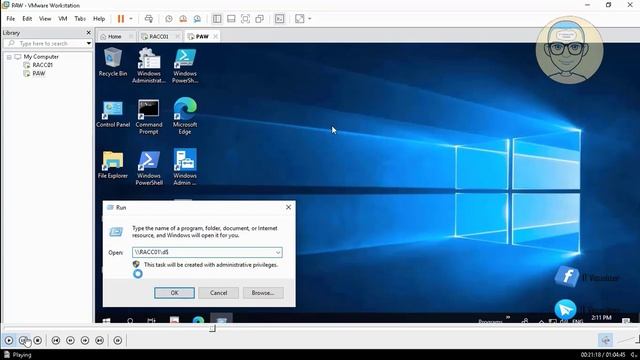Toggle the library sidebar view icon
This screenshot has width=640, height=360.
pos(217,19)
